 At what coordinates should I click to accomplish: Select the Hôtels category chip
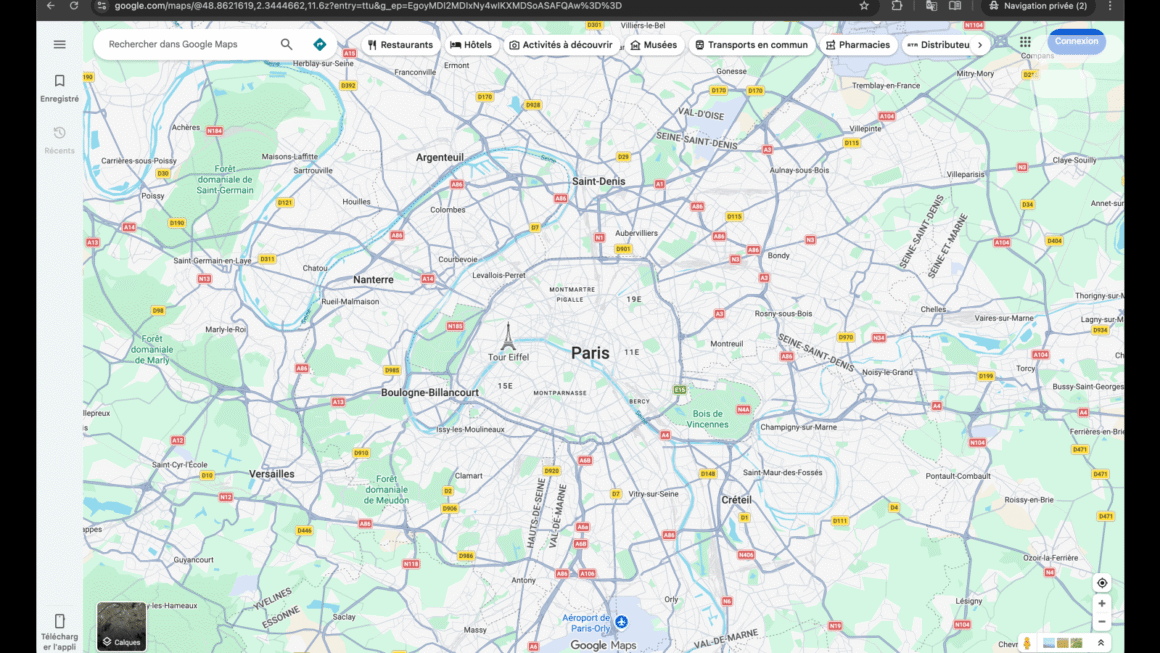[471, 45]
